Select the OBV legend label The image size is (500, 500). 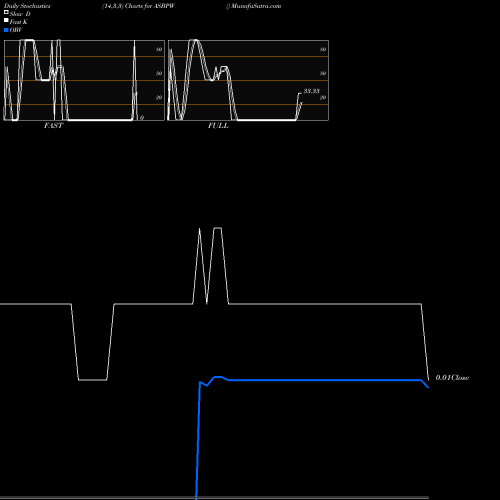pos(16,30)
